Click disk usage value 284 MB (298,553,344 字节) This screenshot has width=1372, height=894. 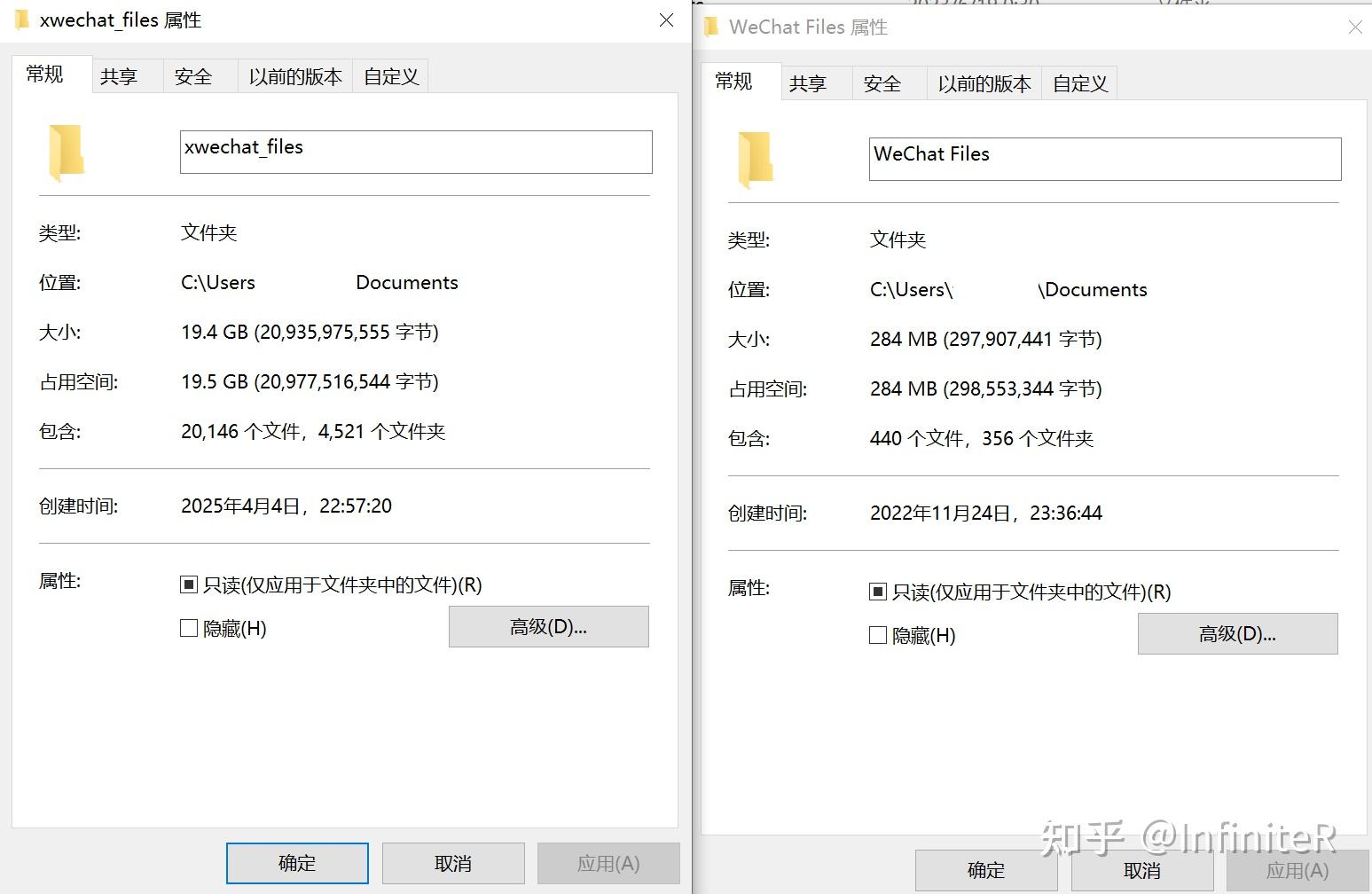986,389
